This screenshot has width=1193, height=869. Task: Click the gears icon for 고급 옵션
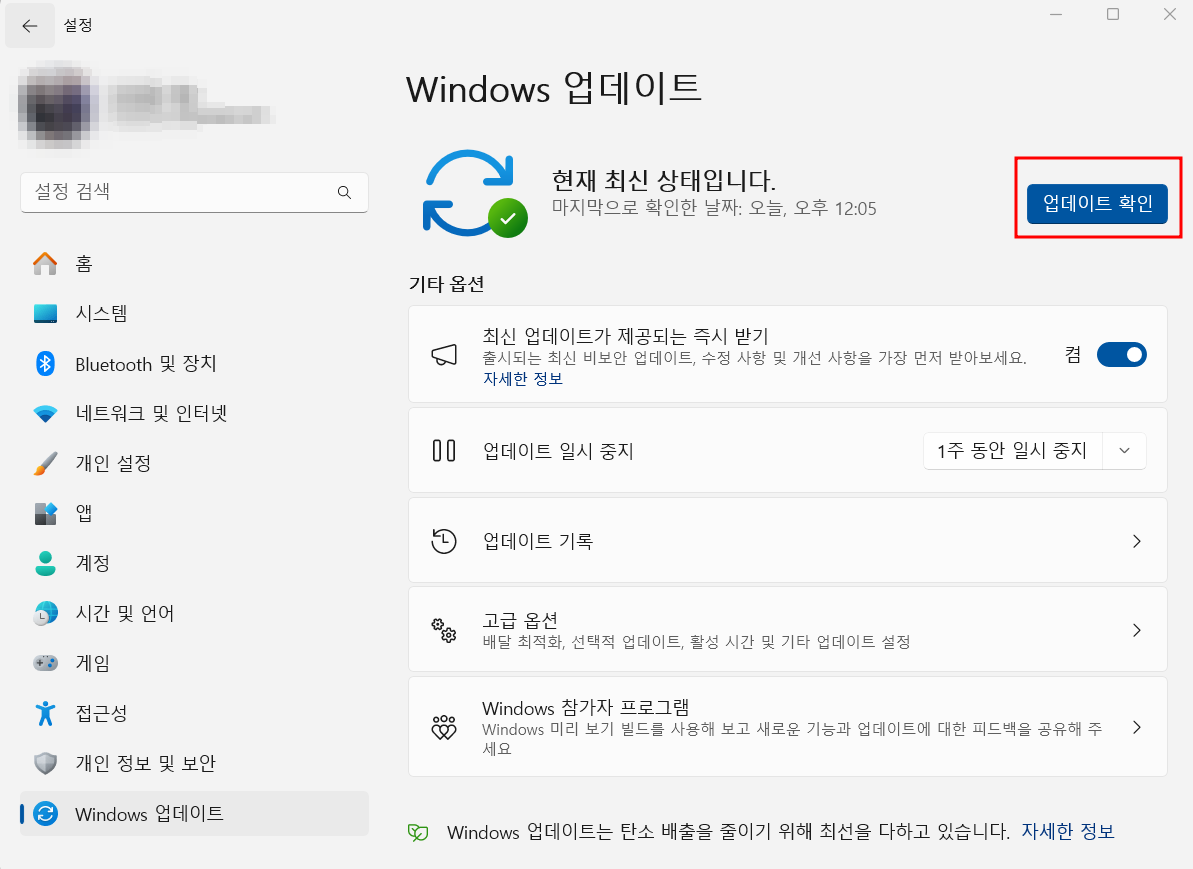[444, 630]
